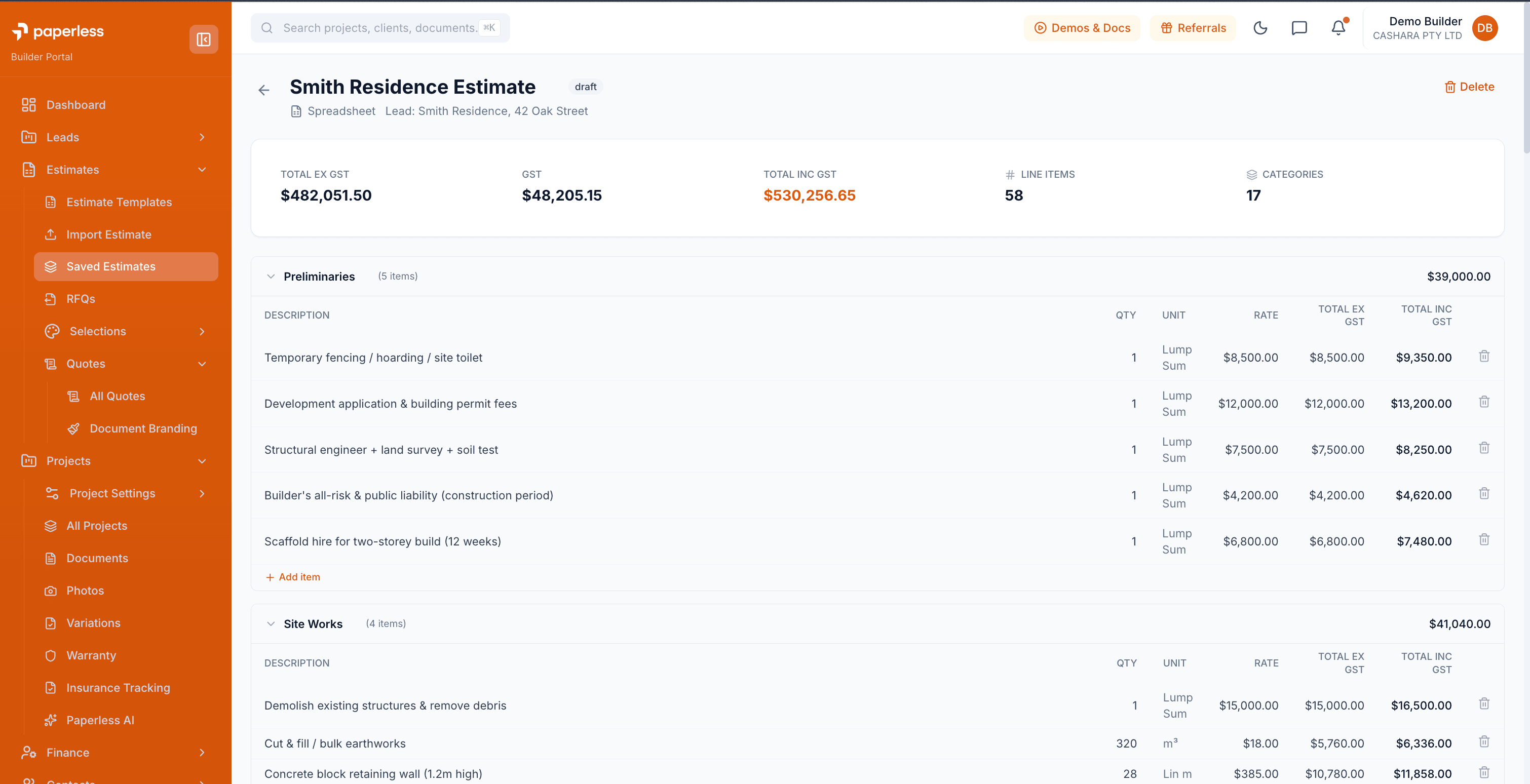This screenshot has width=1530, height=784.
Task: Open Document Branding
Action: coord(137,429)
